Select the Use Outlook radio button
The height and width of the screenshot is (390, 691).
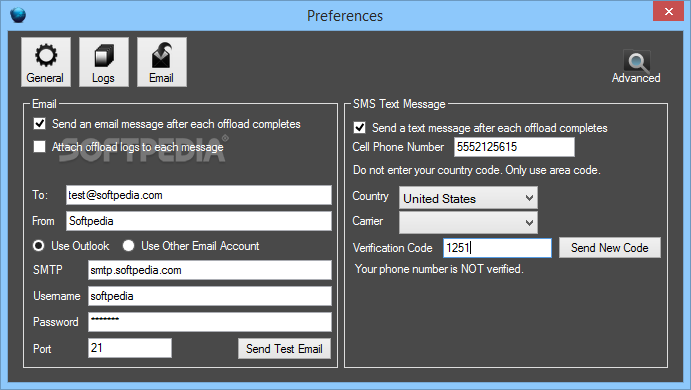pyautogui.click(x=39, y=246)
